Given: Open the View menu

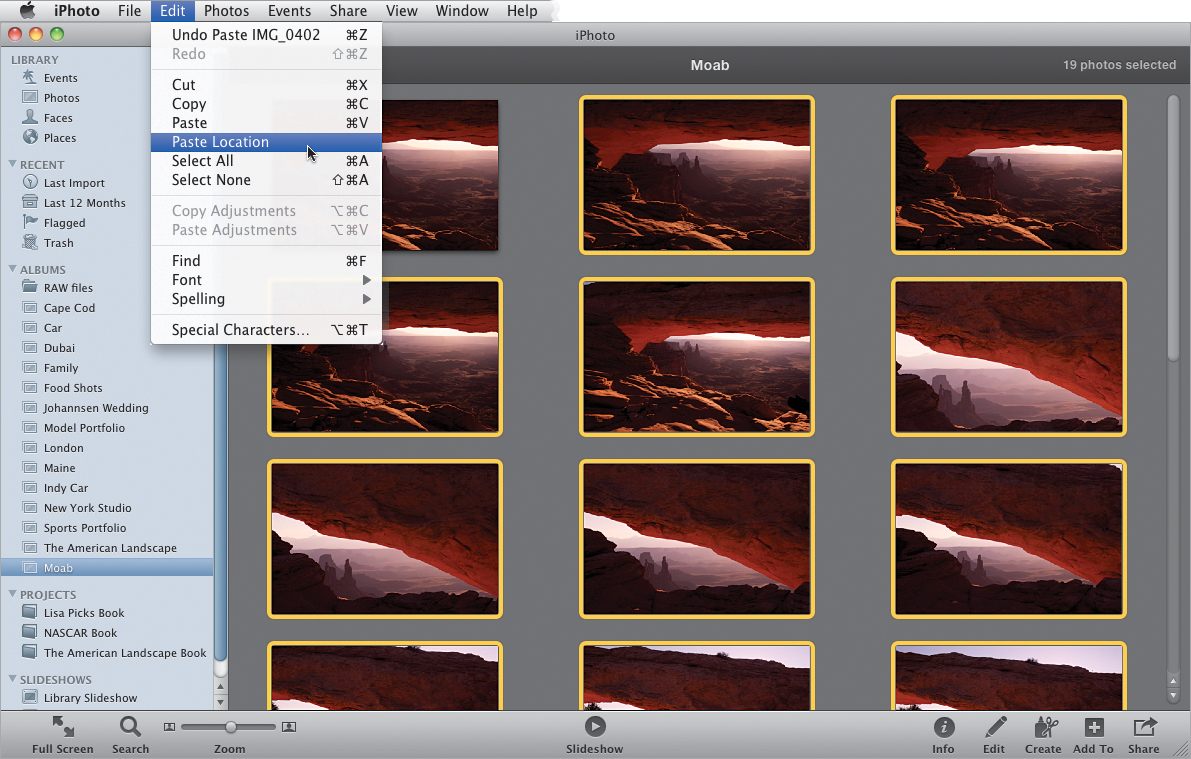Looking at the screenshot, I should pyautogui.click(x=401, y=11).
